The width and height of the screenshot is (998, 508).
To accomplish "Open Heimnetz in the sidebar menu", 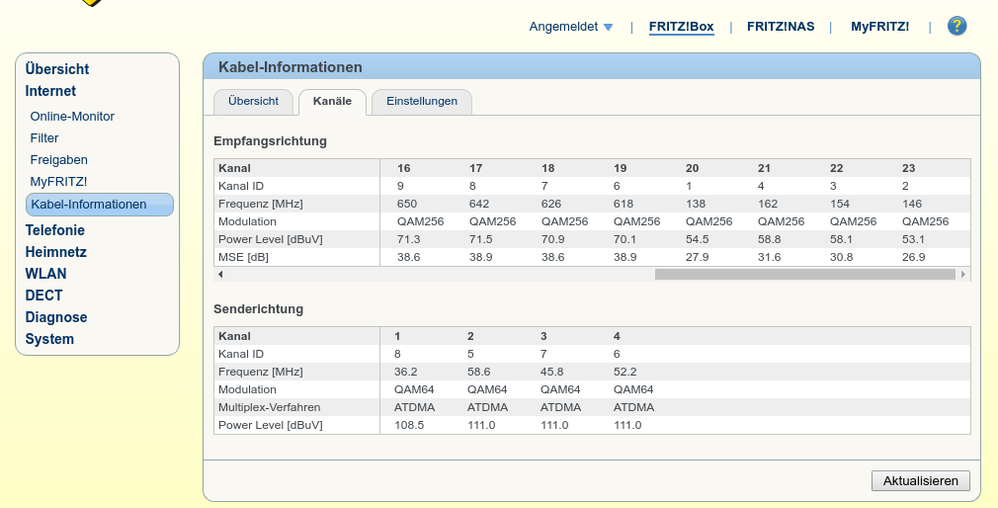I will [56, 252].
